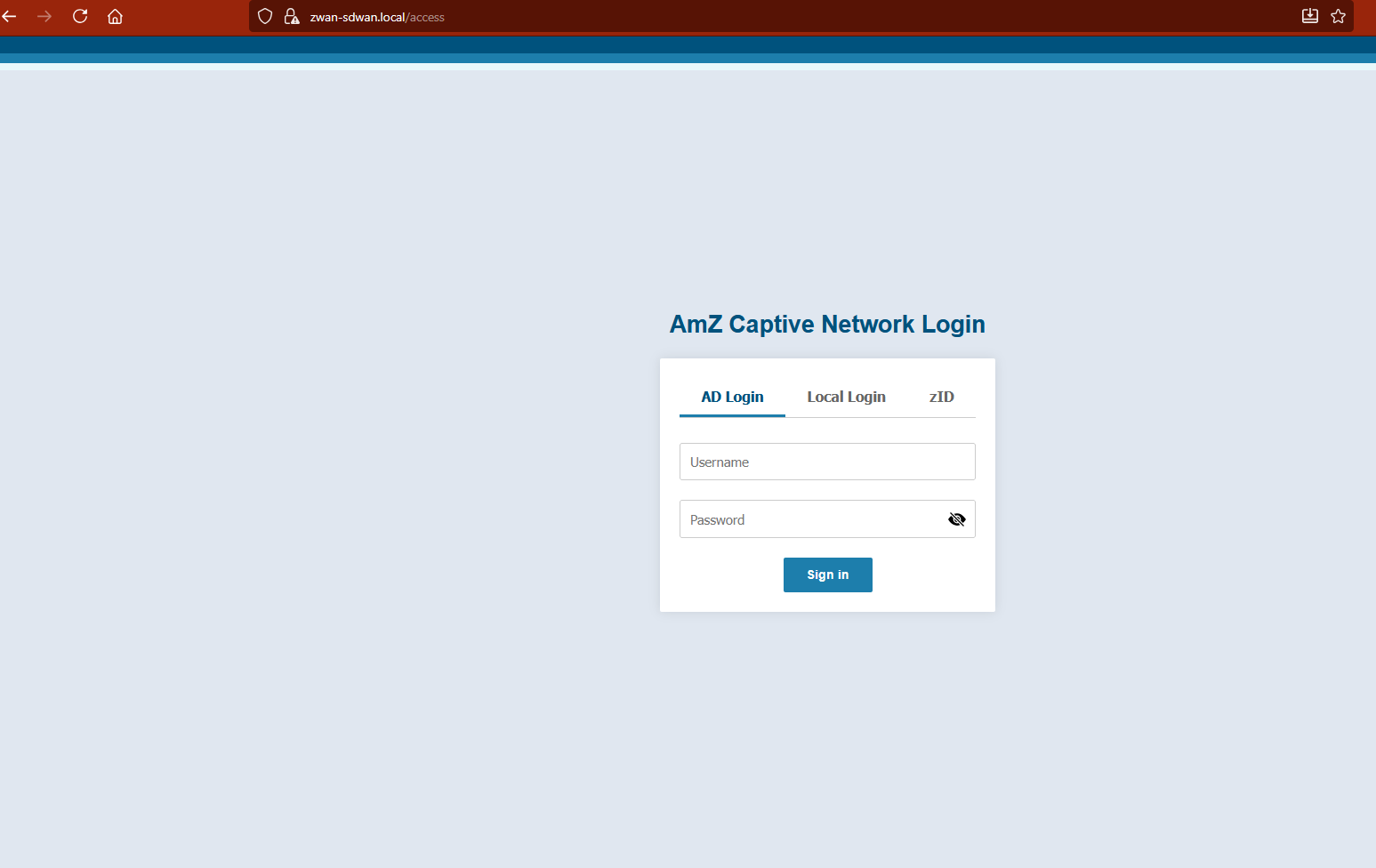Bookmark this page with the star icon

pyautogui.click(x=1338, y=17)
